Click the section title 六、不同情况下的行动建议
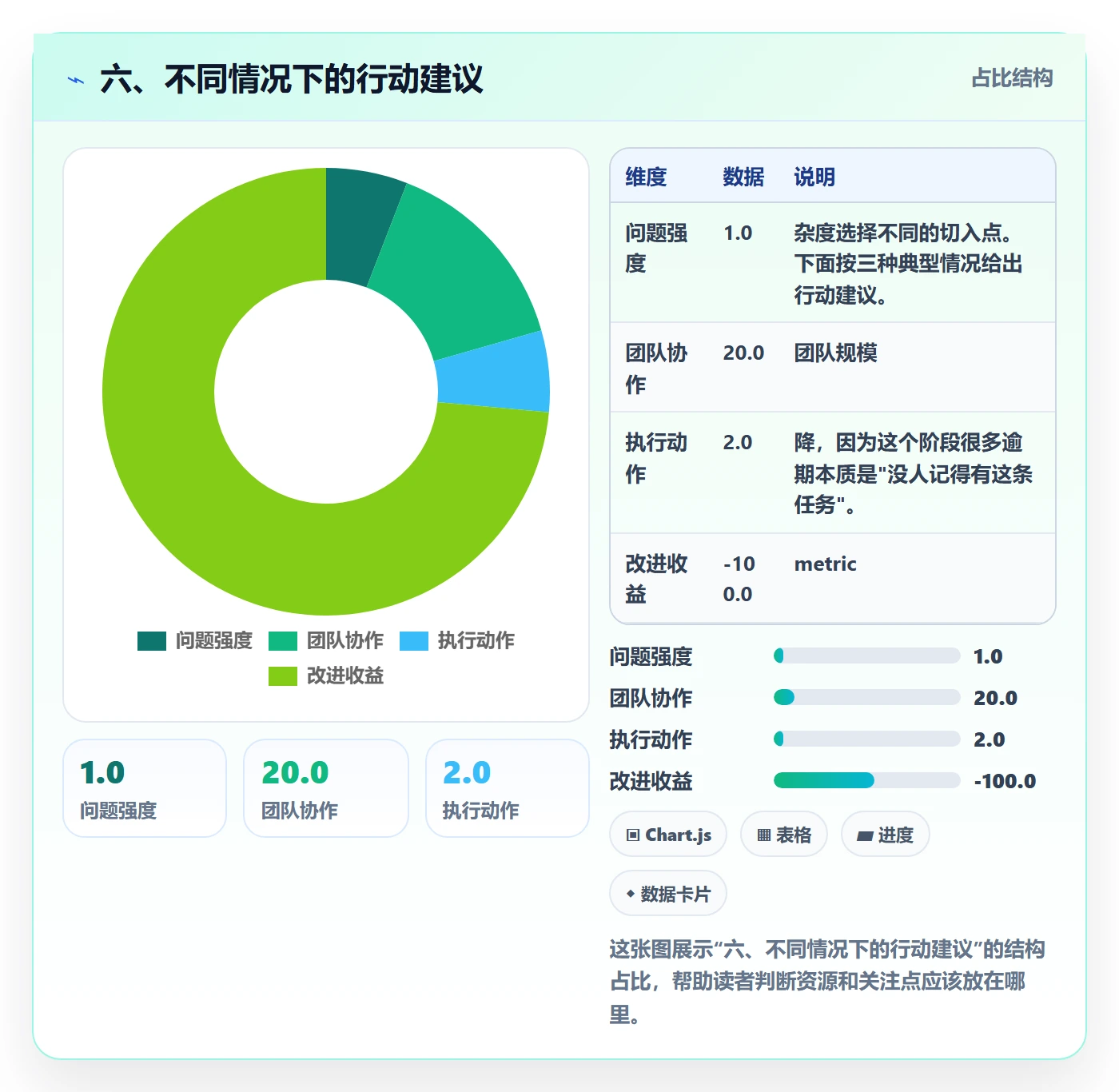 pos(292,79)
